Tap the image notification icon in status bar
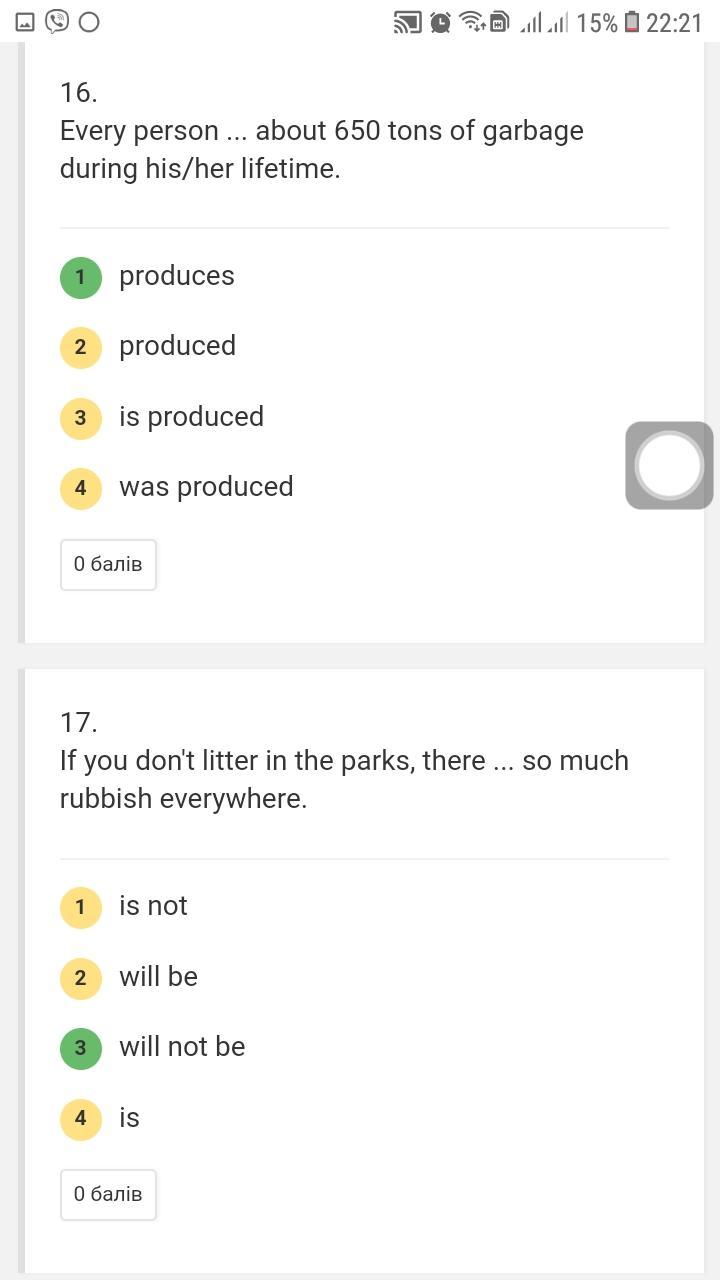The height and width of the screenshot is (1280, 720). click(x=25, y=22)
